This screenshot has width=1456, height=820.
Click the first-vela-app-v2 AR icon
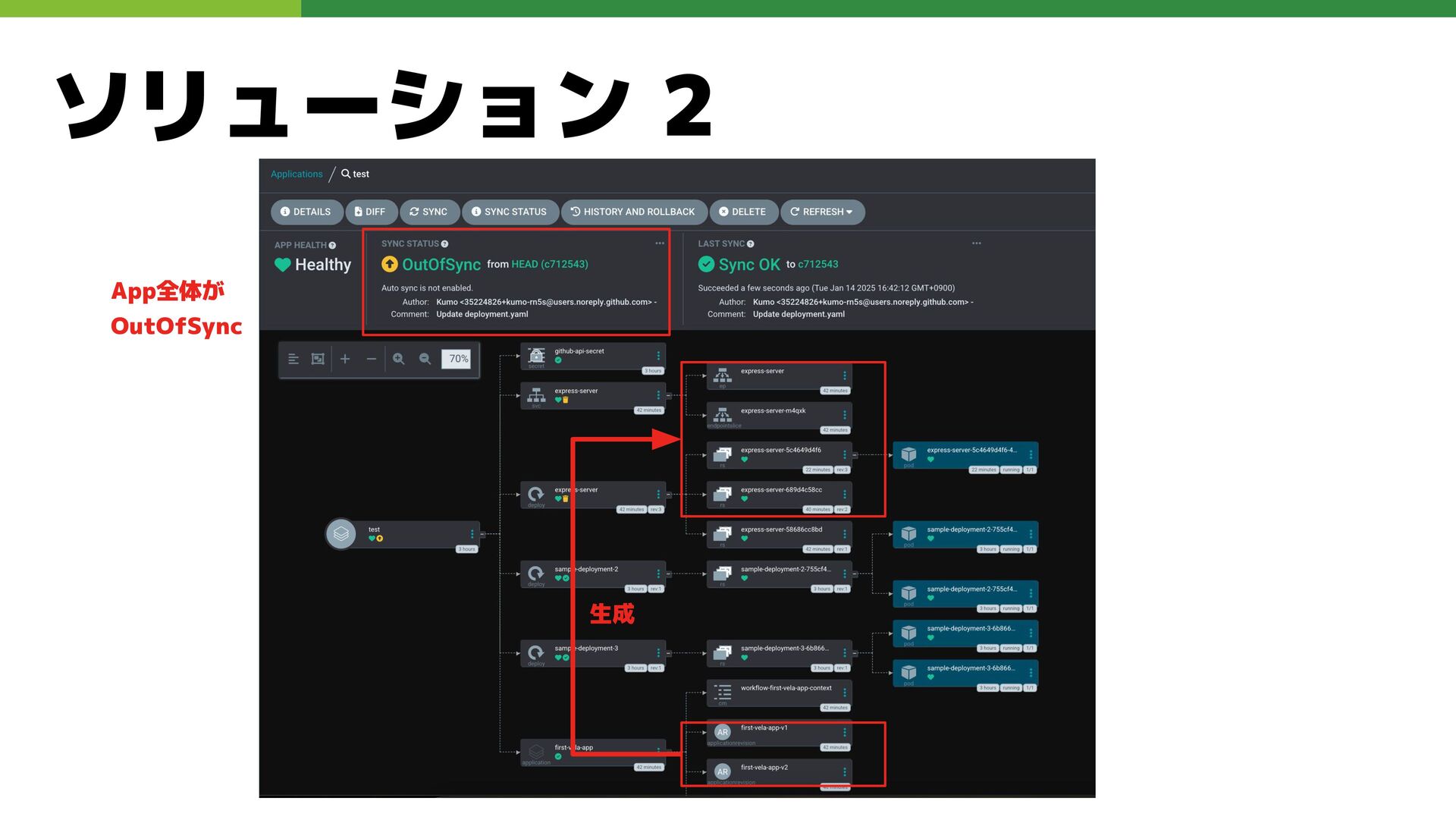pyautogui.click(x=723, y=771)
